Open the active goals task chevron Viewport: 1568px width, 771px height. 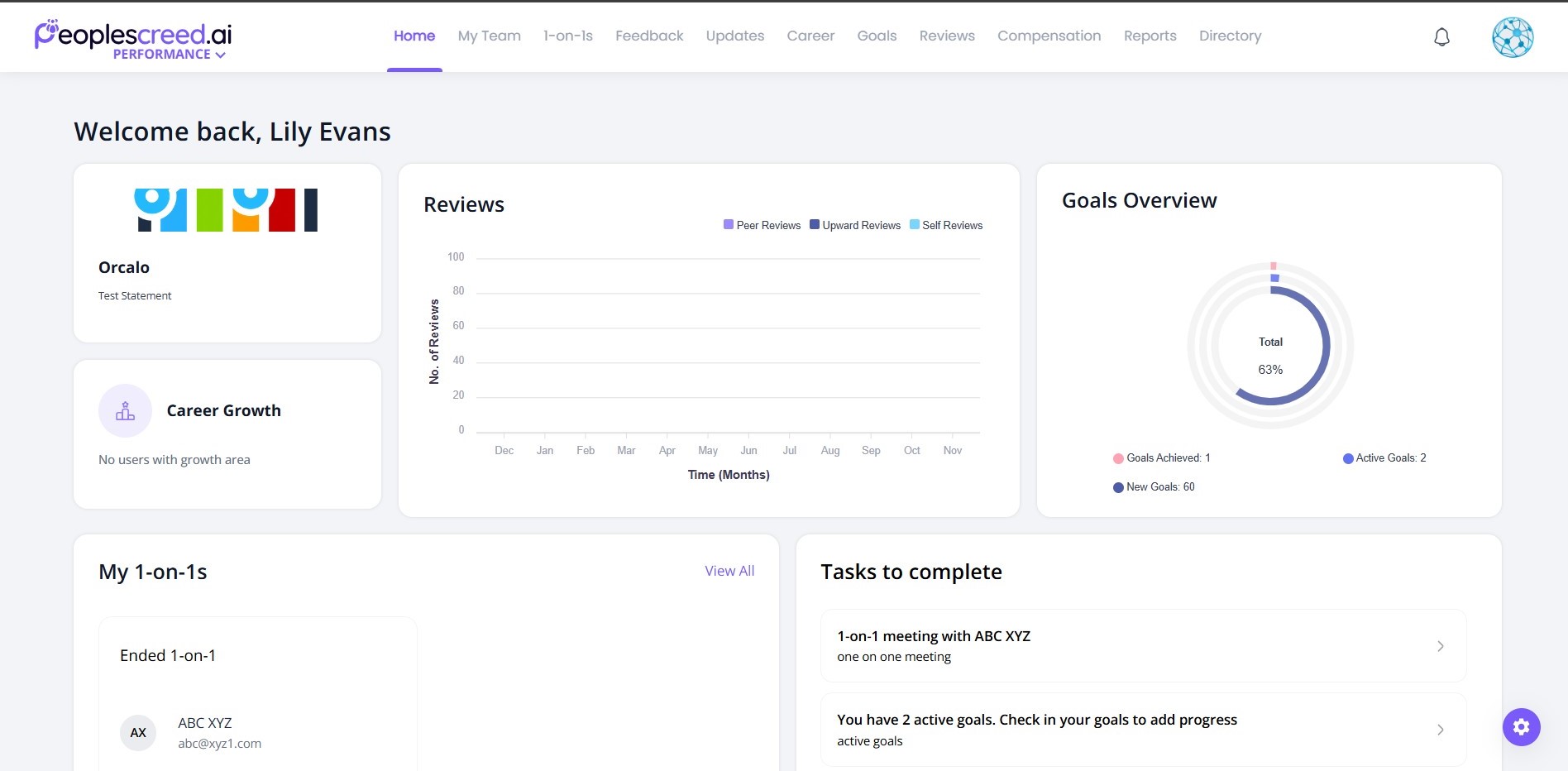pos(1440,730)
